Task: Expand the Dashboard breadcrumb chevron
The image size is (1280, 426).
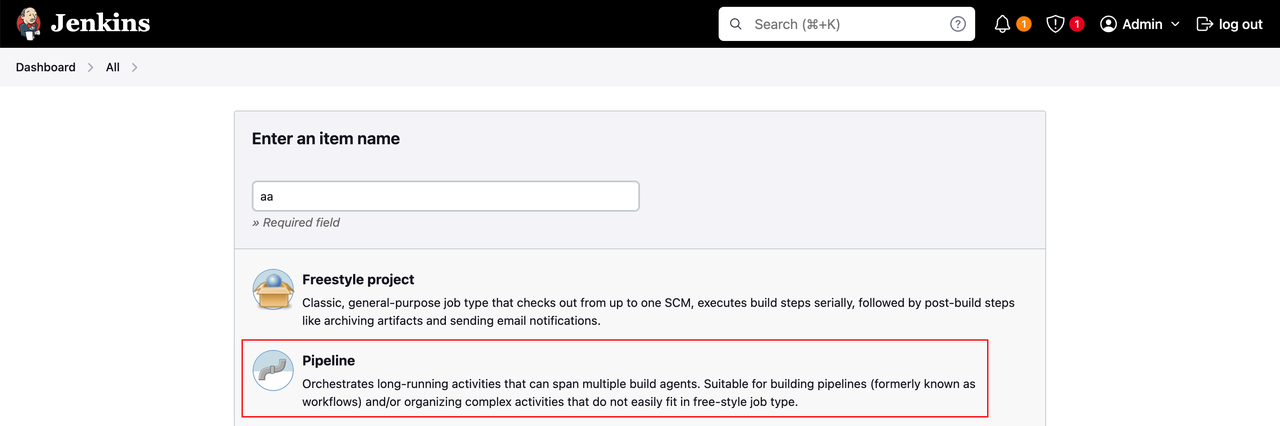Action: click(x=91, y=67)
